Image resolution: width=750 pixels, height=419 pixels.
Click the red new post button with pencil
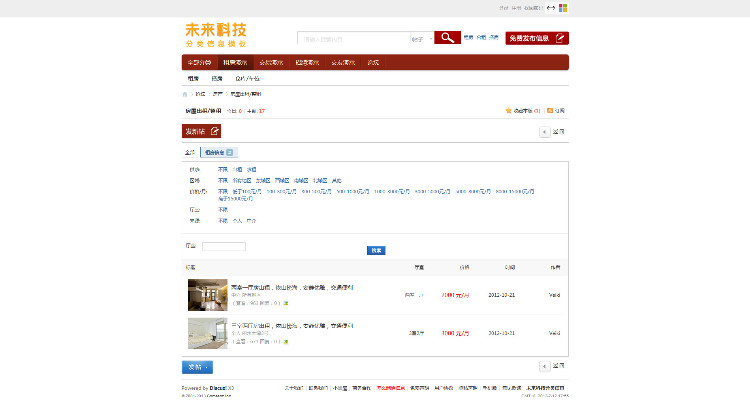[x=201, y=131]
